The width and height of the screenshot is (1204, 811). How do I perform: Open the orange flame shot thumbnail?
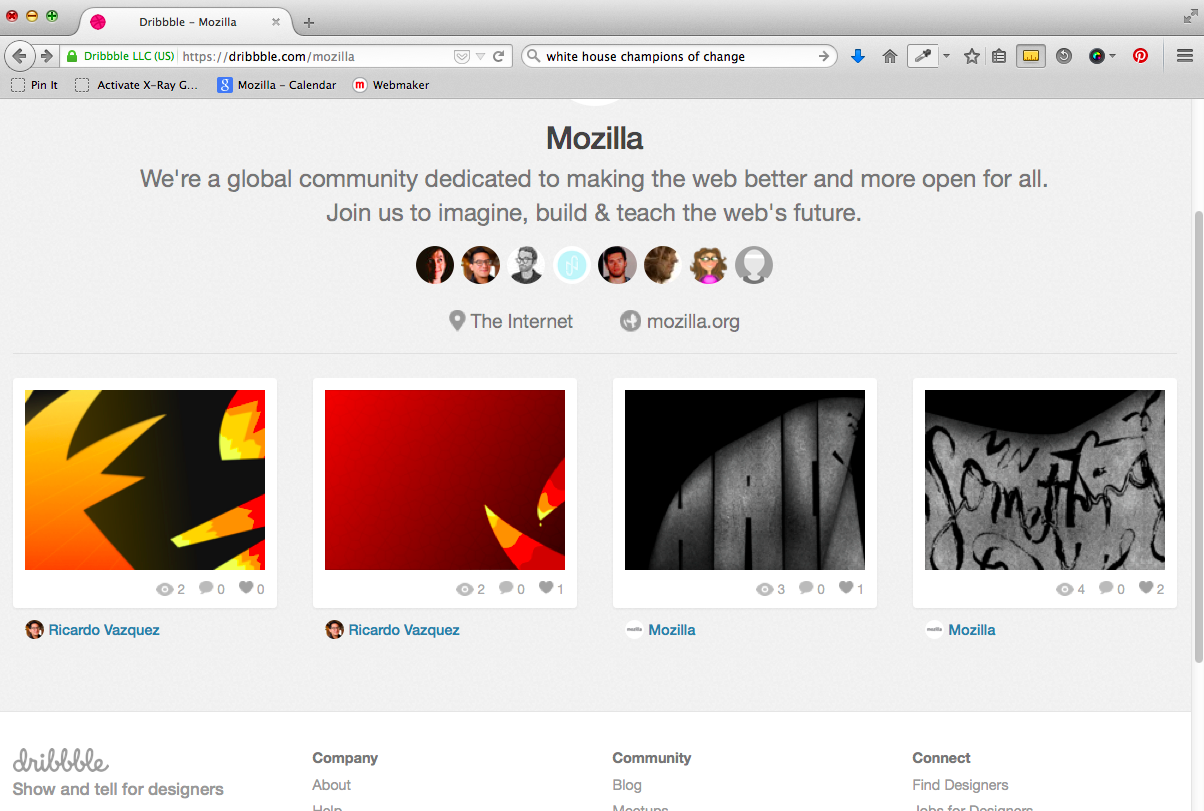(145, 480)
